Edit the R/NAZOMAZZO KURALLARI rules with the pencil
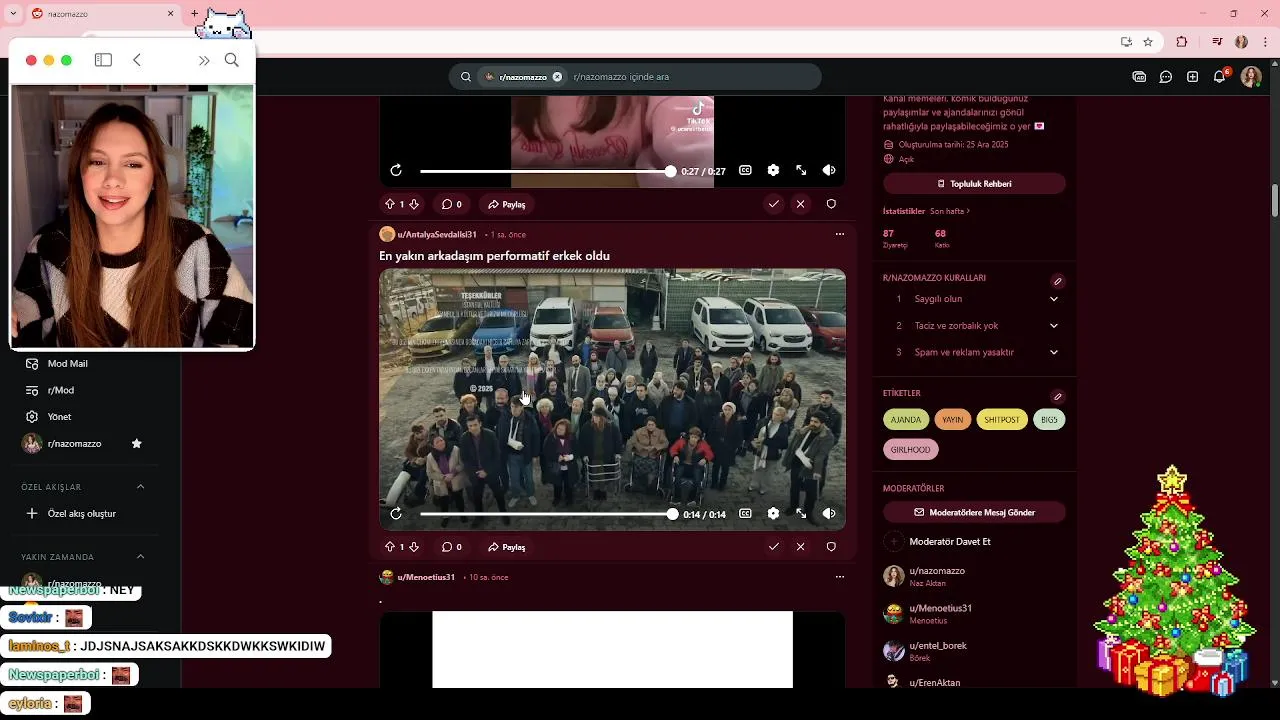This screenshot has width=1280, height=720. (1057, 281)
